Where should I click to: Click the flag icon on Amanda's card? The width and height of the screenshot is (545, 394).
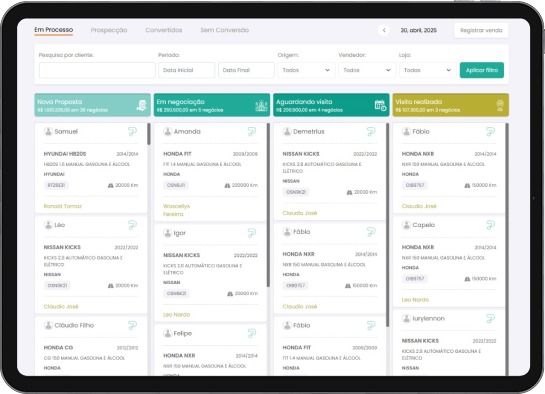click(252, 132)
